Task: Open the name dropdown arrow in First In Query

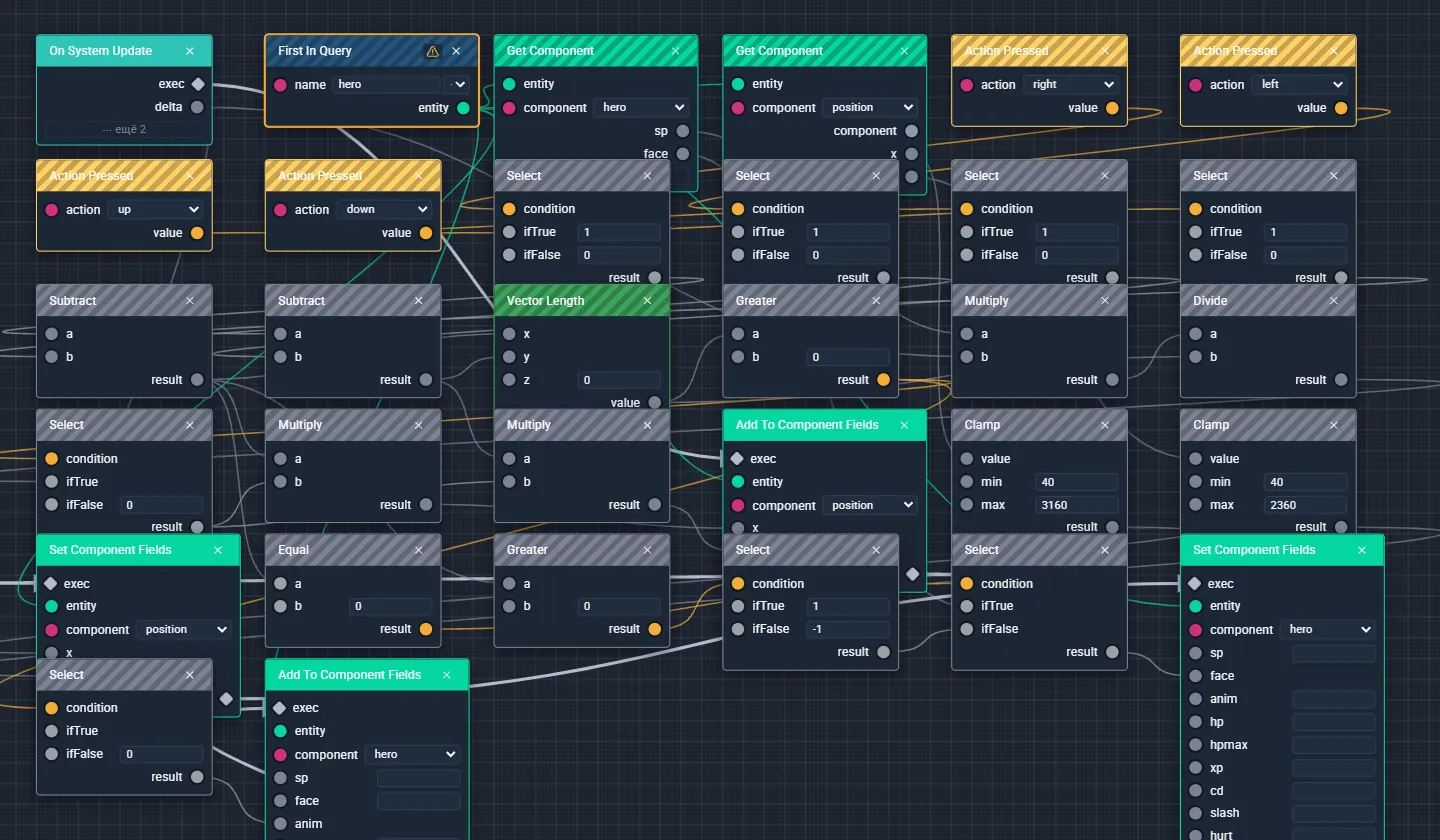Action: 457,85
